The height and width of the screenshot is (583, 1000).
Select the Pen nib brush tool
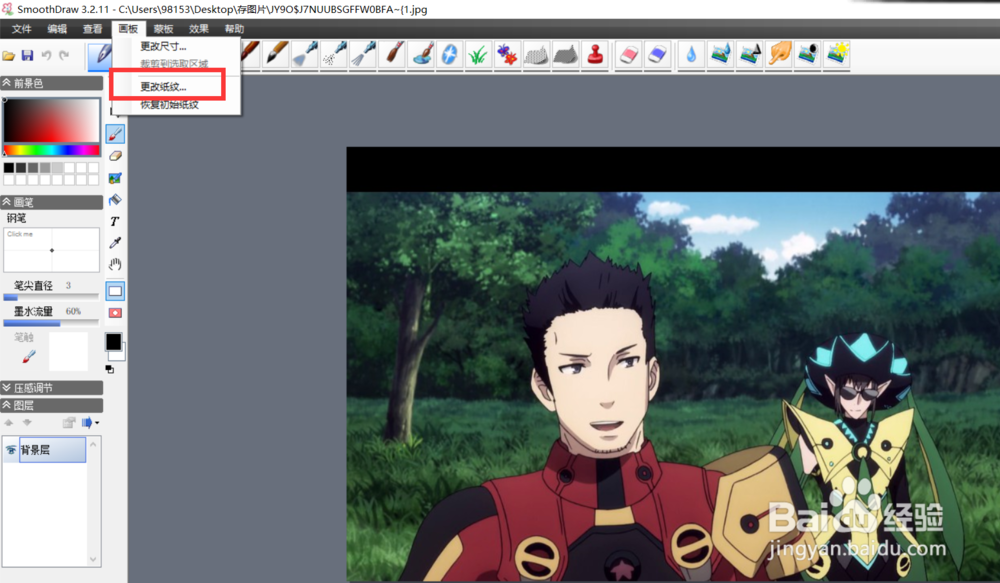click(102, 55)
